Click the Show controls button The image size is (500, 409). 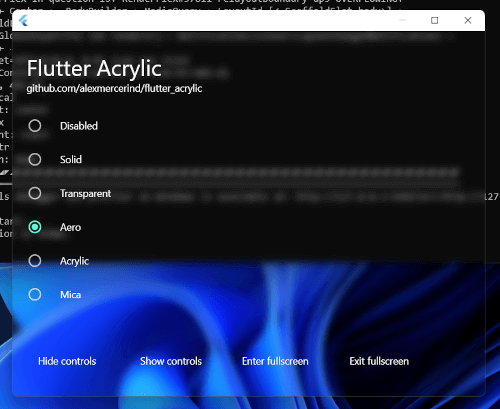click(171, 361)
